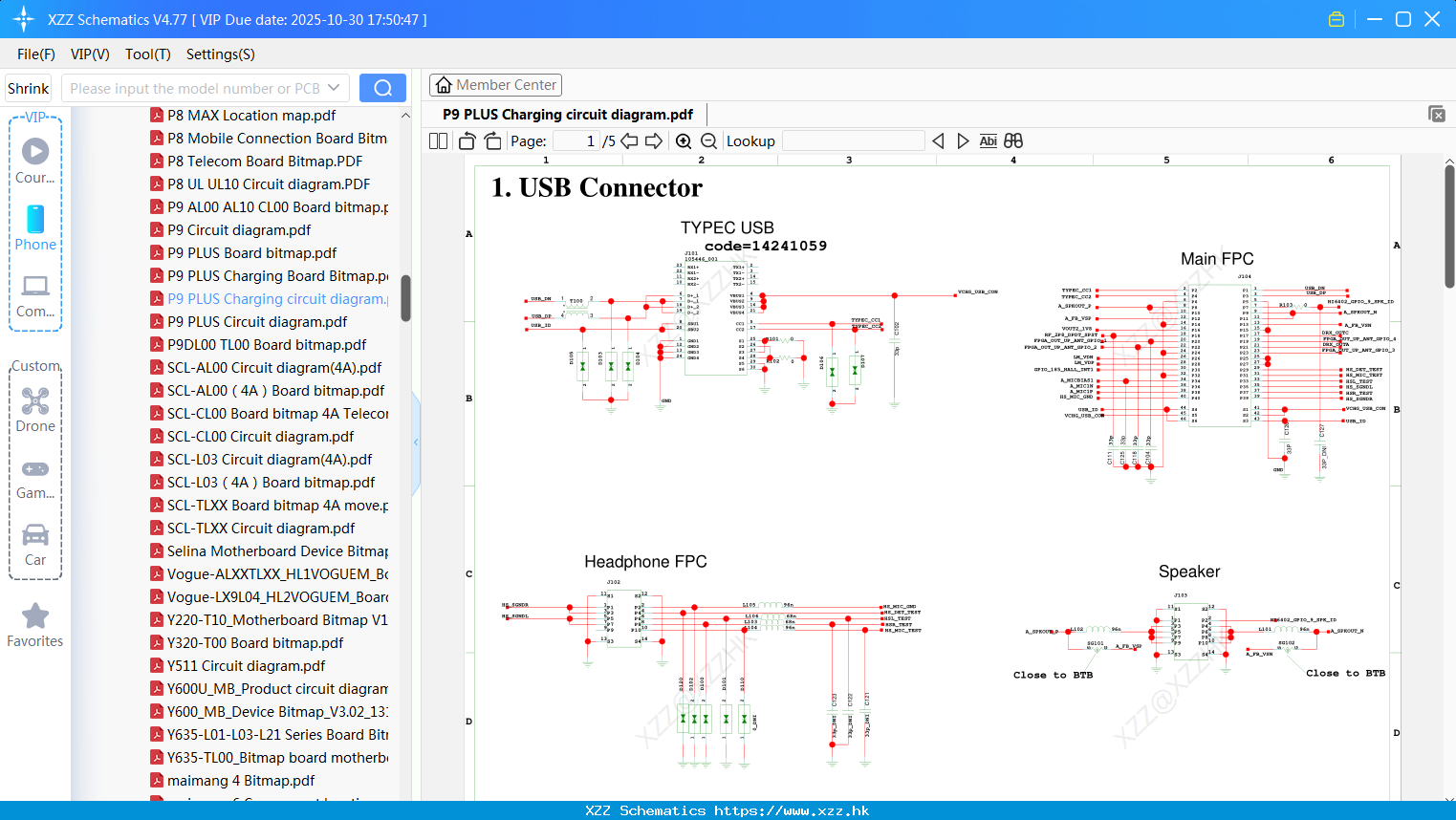1456x820 pixels.
Task: Open SCL-L03 Circuit diagram(4A).pdf
Action: tap(270, 460)
